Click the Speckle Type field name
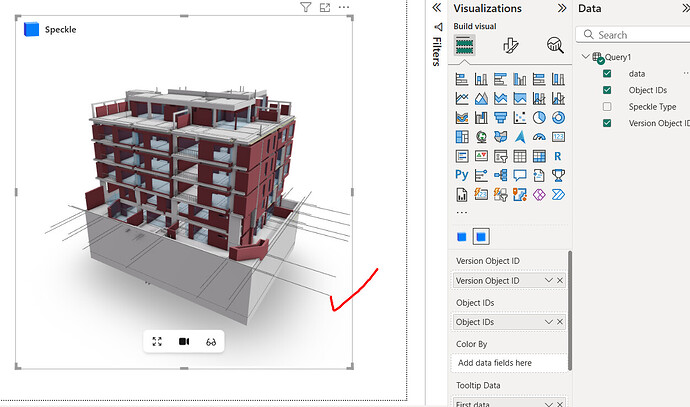 (x=652, y=107)
